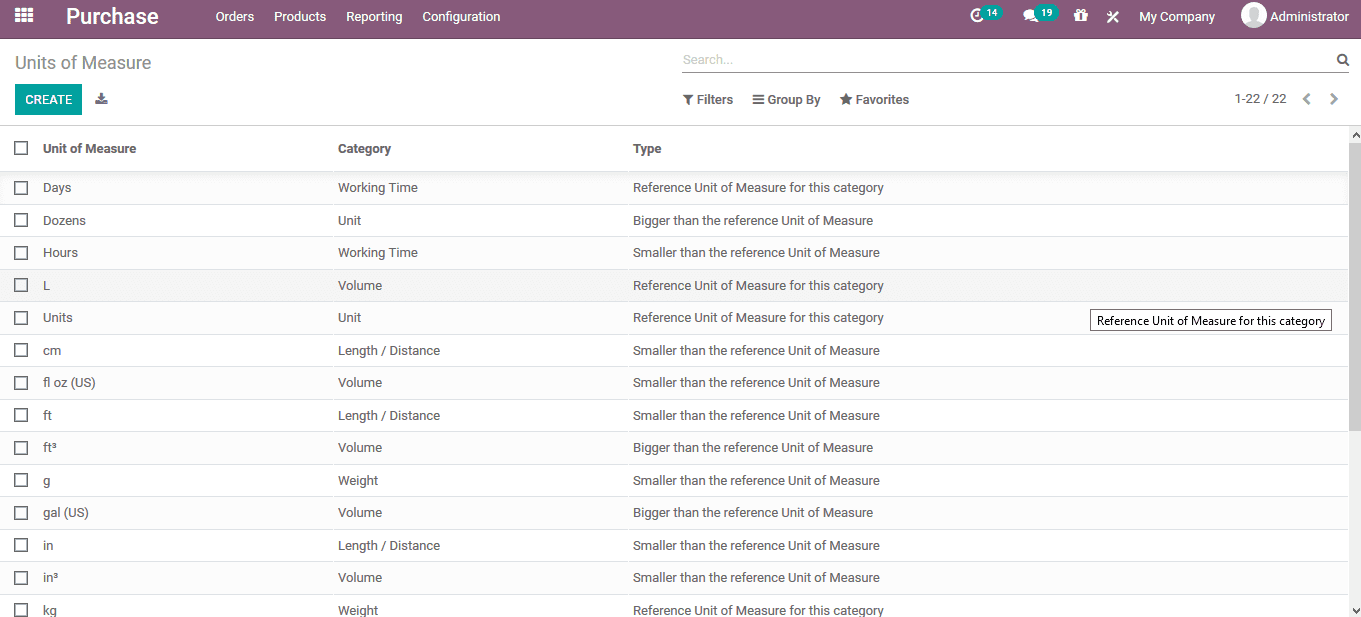
Task: Open the developer tools wrench icon
Action: click(x=1112, y=16)
